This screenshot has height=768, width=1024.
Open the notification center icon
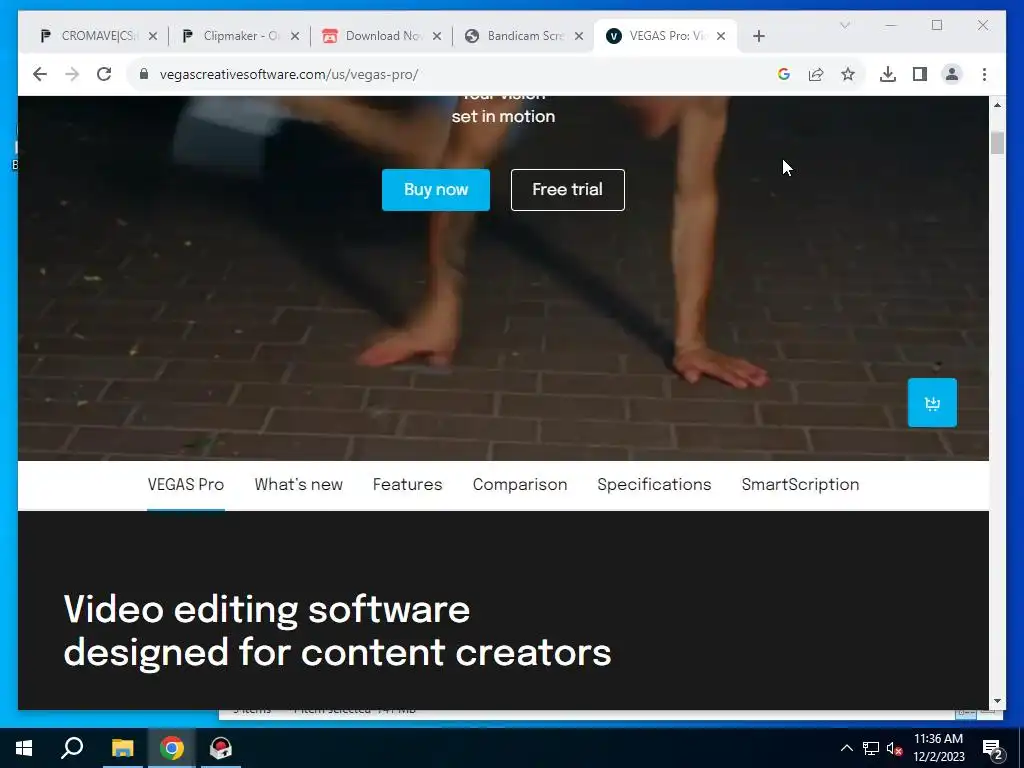pos(993,749)
